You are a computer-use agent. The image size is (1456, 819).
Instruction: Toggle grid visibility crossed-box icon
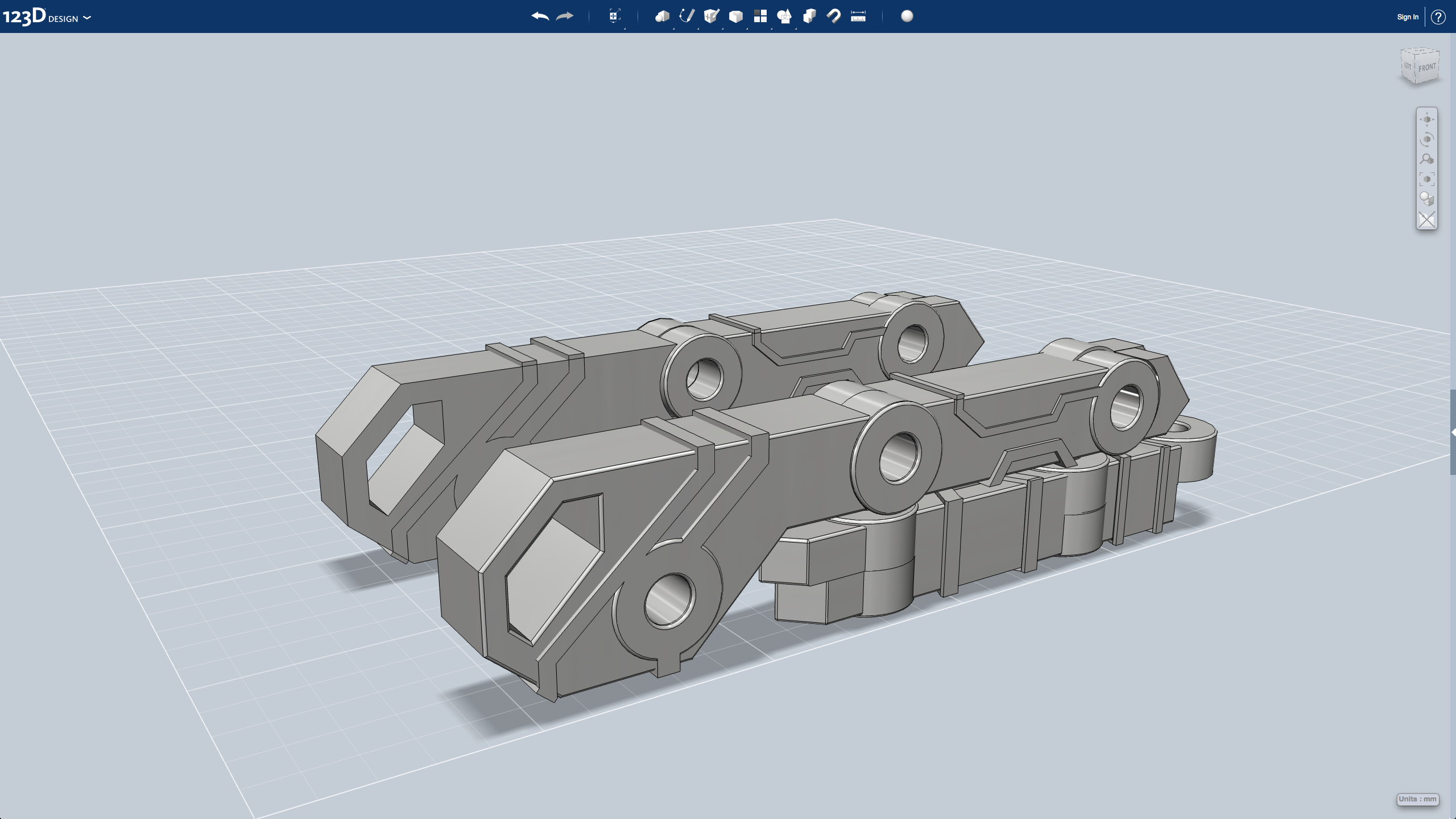pos(1426,220)
